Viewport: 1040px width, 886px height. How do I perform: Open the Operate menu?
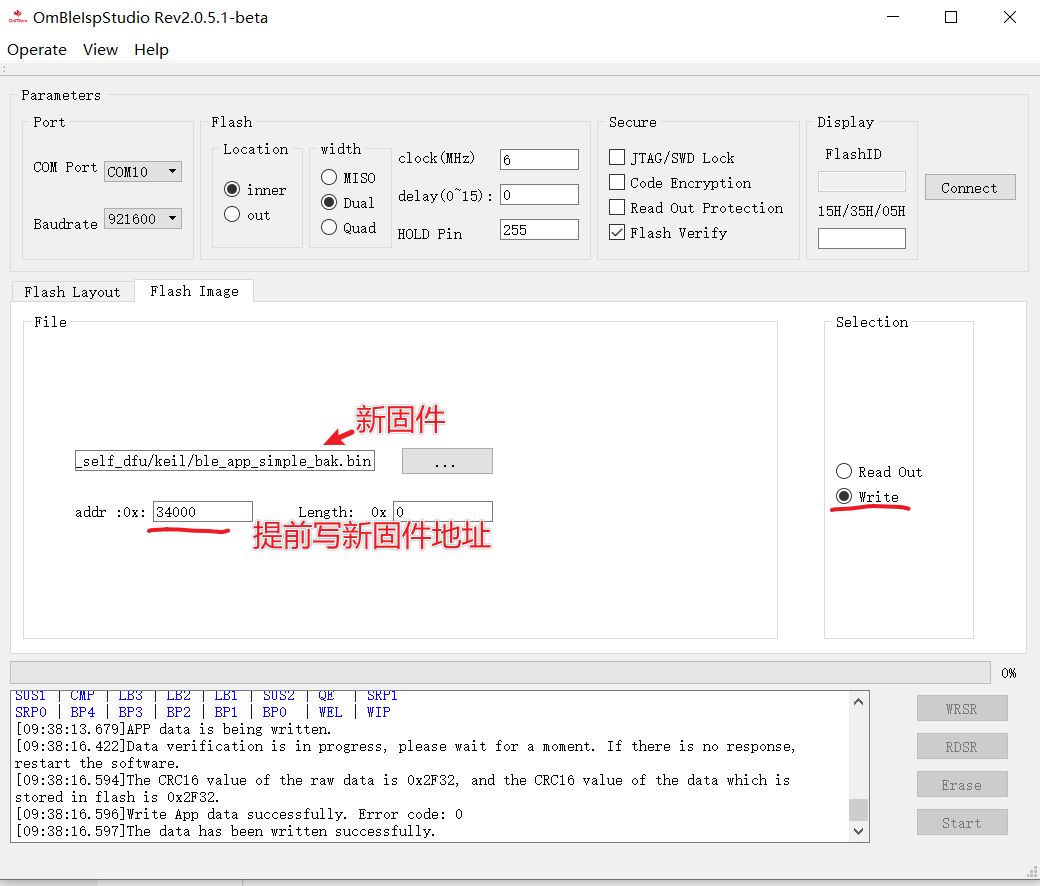coord(37,50)
